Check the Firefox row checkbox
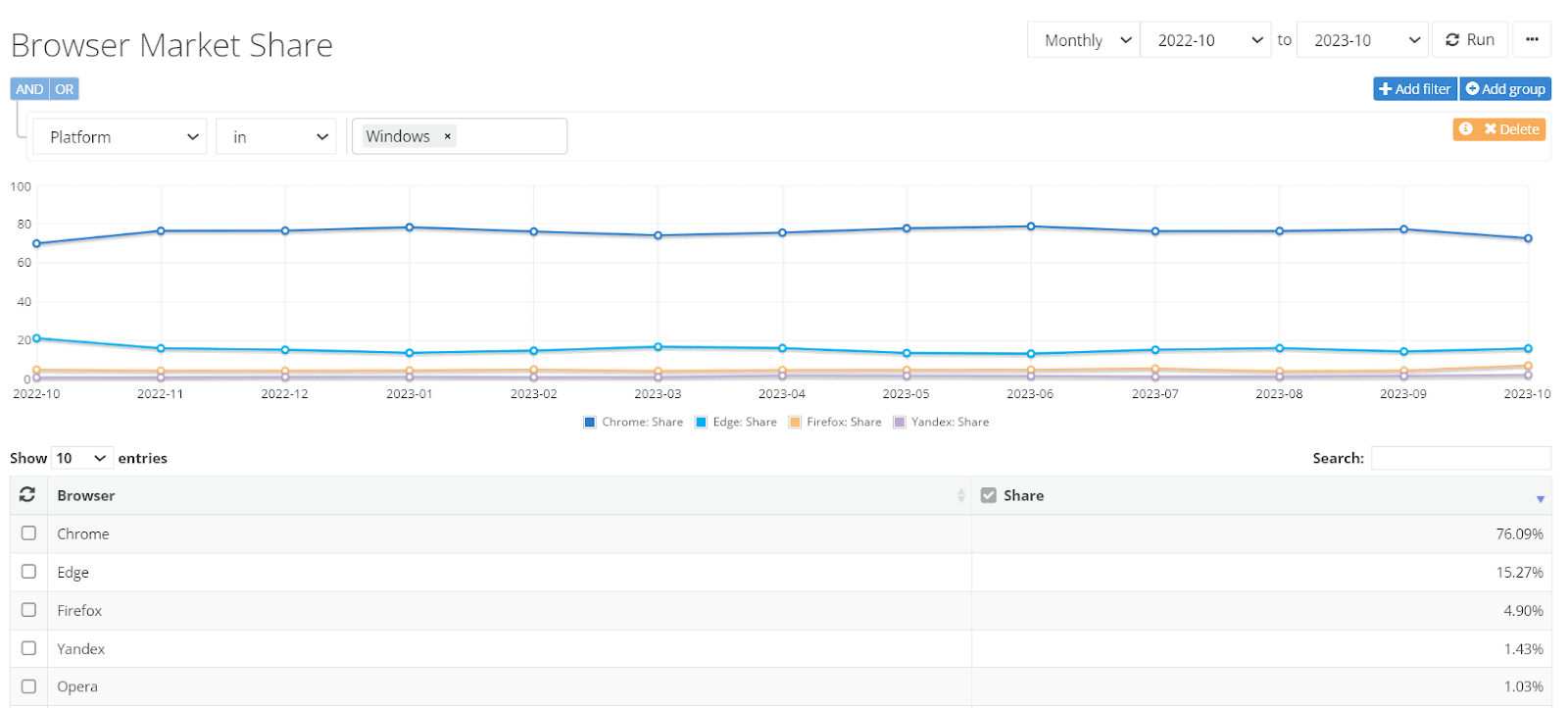Image resolution: width=1568 pixels, height=708 pixels. (28, 610)
